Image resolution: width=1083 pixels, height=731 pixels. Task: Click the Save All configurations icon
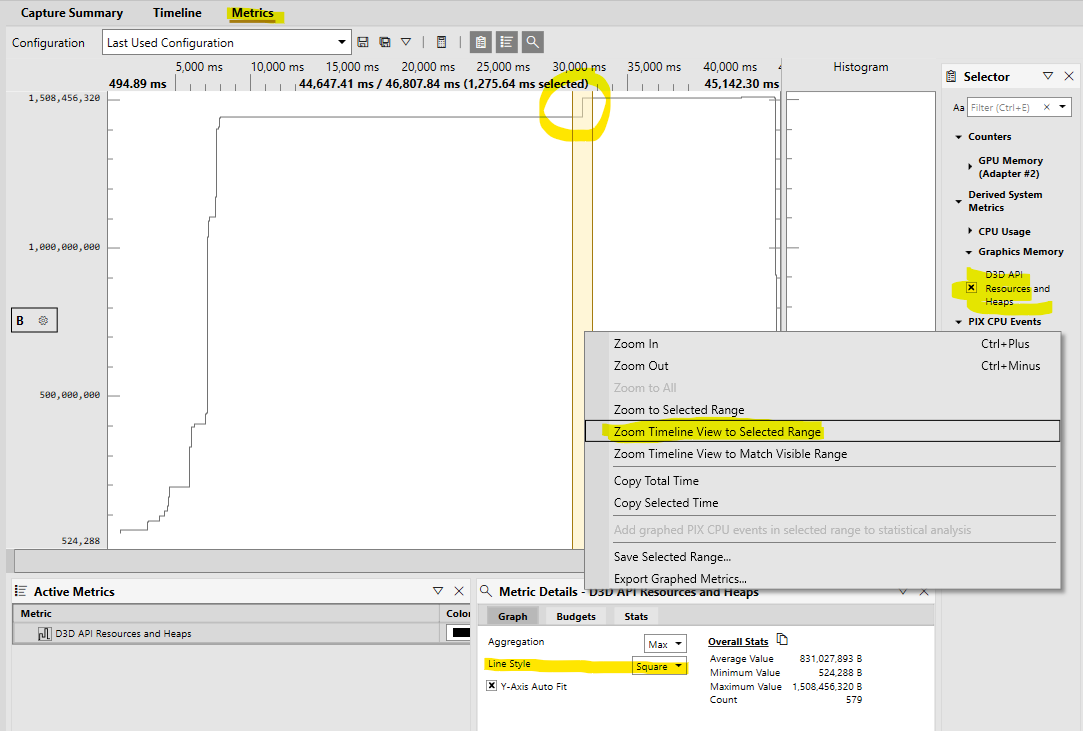pyautogui.click(x=385, y=42)
